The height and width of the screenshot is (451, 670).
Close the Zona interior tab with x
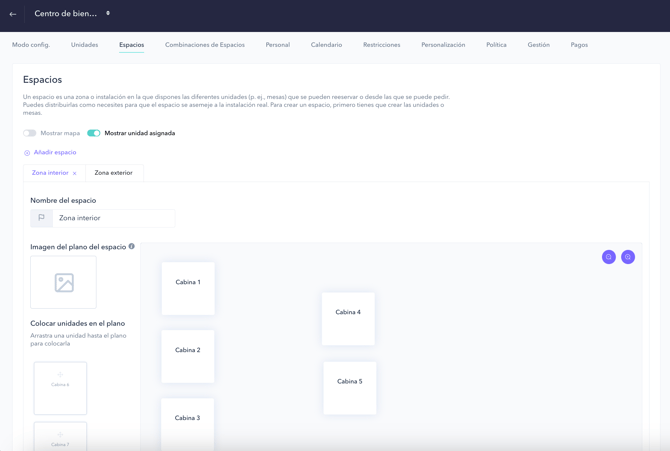point(74,173)
